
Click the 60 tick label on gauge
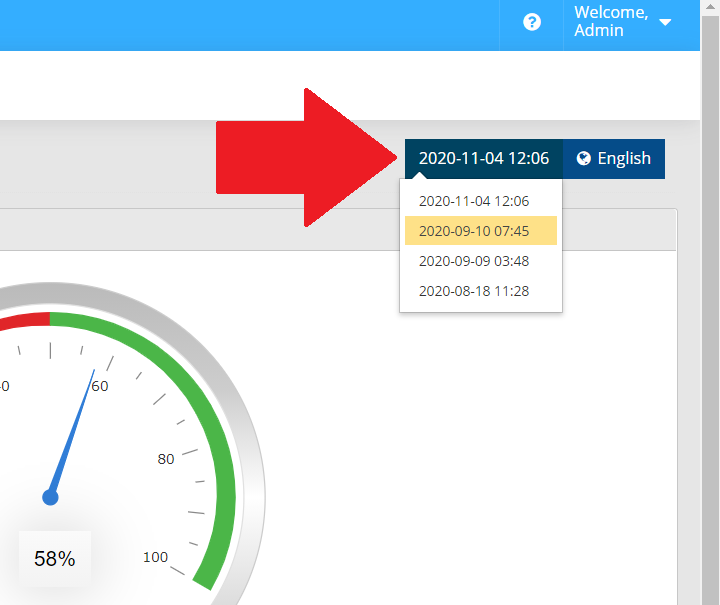(100, 386)
